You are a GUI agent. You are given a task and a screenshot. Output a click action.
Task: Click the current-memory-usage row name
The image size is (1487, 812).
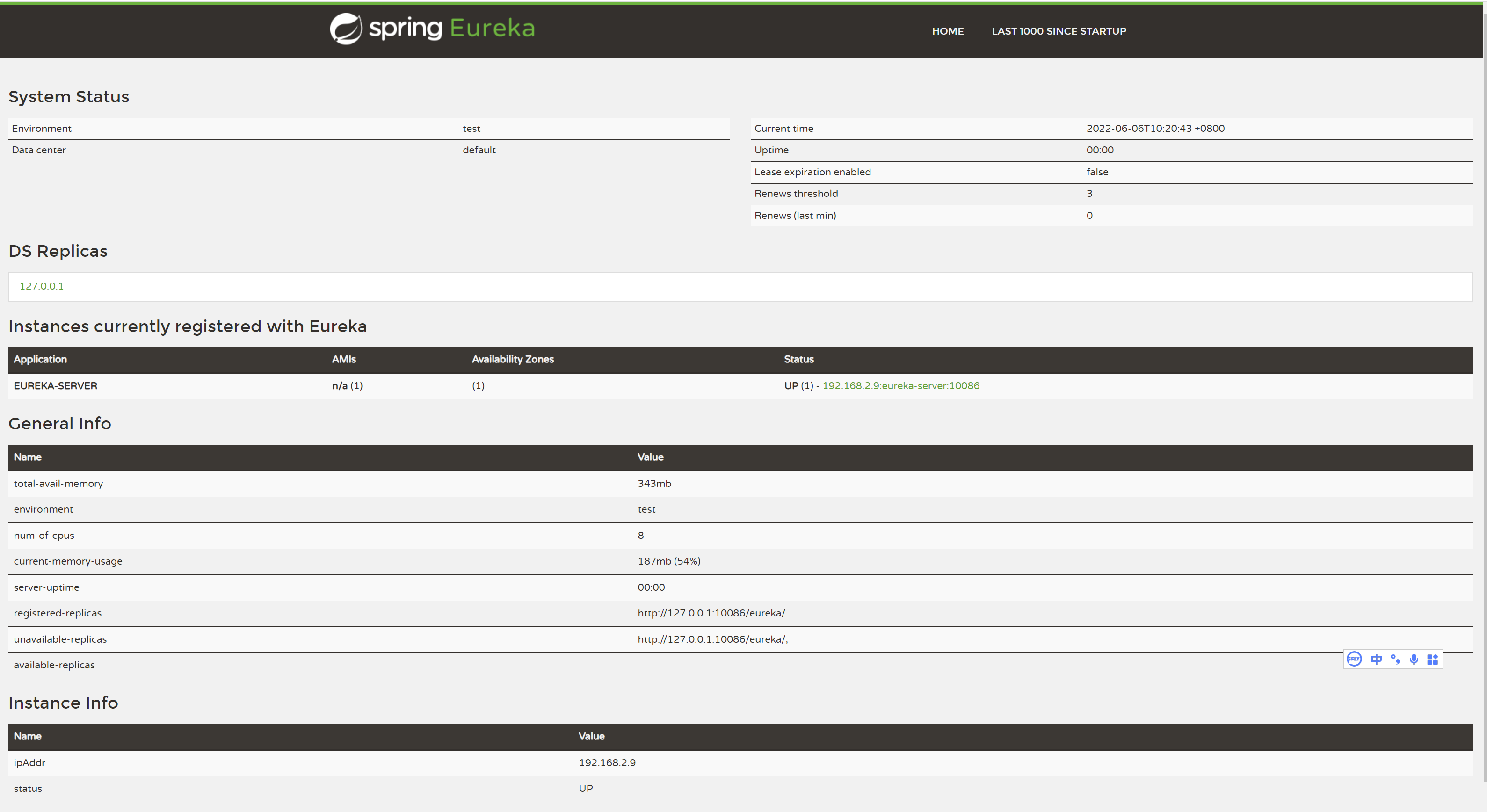tap(68, 562)
